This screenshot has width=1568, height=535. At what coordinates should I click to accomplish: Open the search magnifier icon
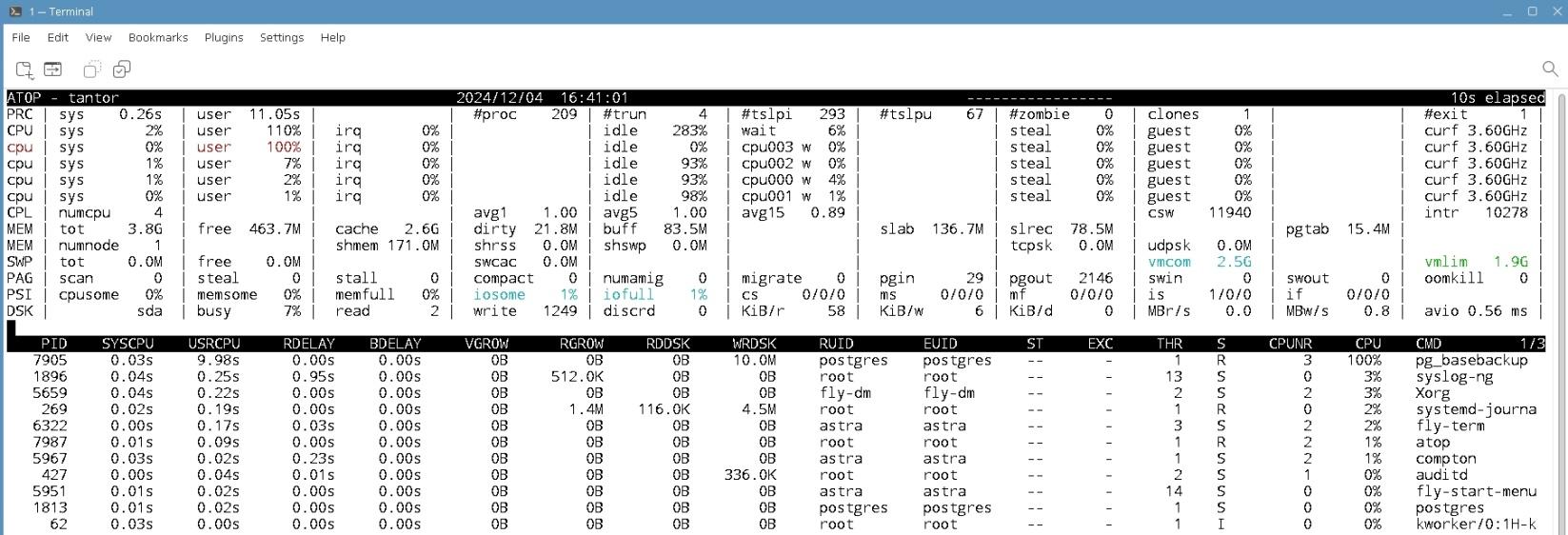[1549, 69]
